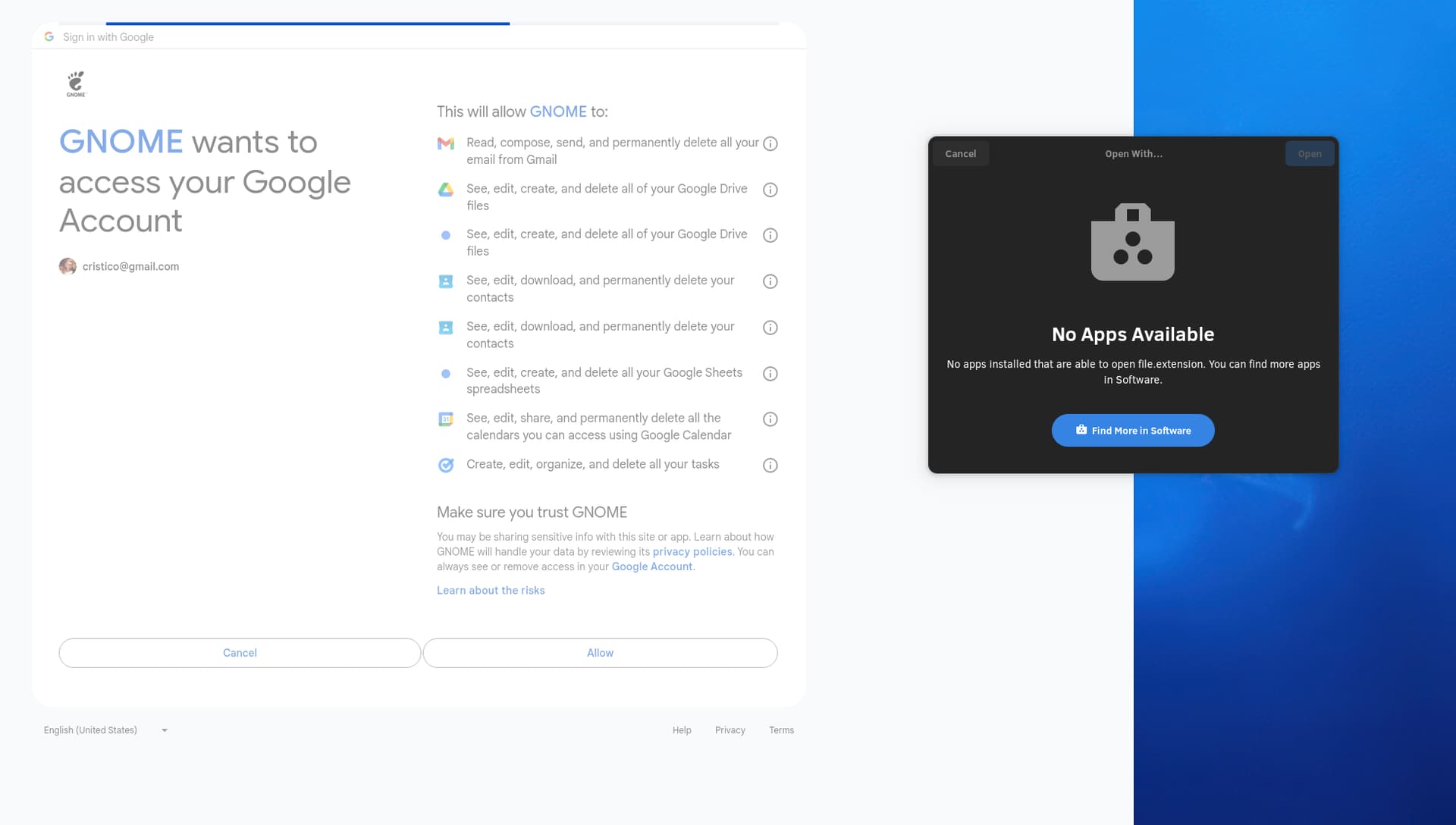Open the English (United States) language dropdown

click(x=106, y=730)
